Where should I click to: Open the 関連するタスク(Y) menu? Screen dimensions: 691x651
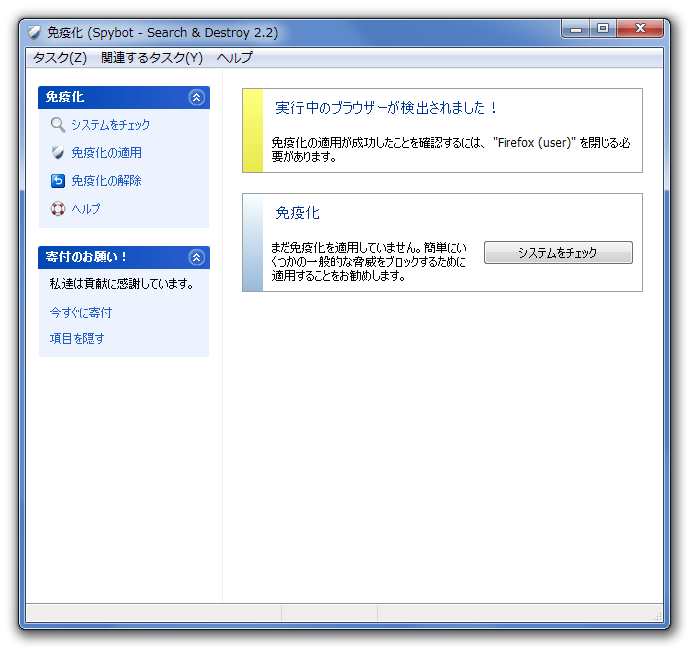(152, 58)
